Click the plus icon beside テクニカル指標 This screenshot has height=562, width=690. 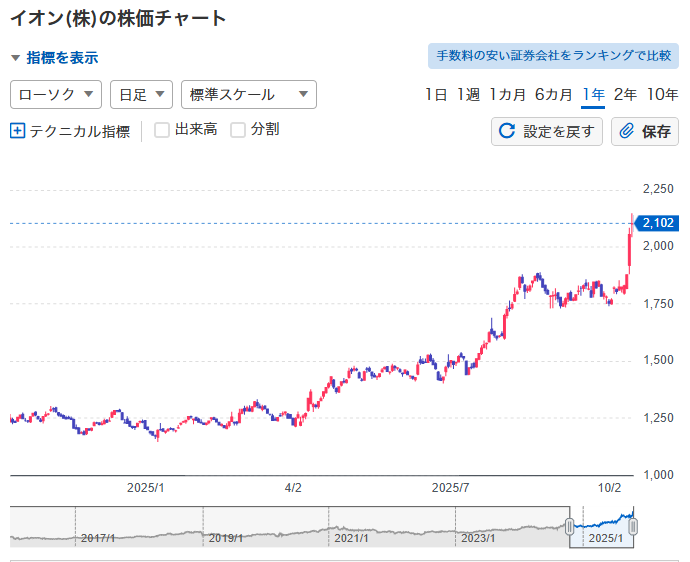(x=17, y=130)
